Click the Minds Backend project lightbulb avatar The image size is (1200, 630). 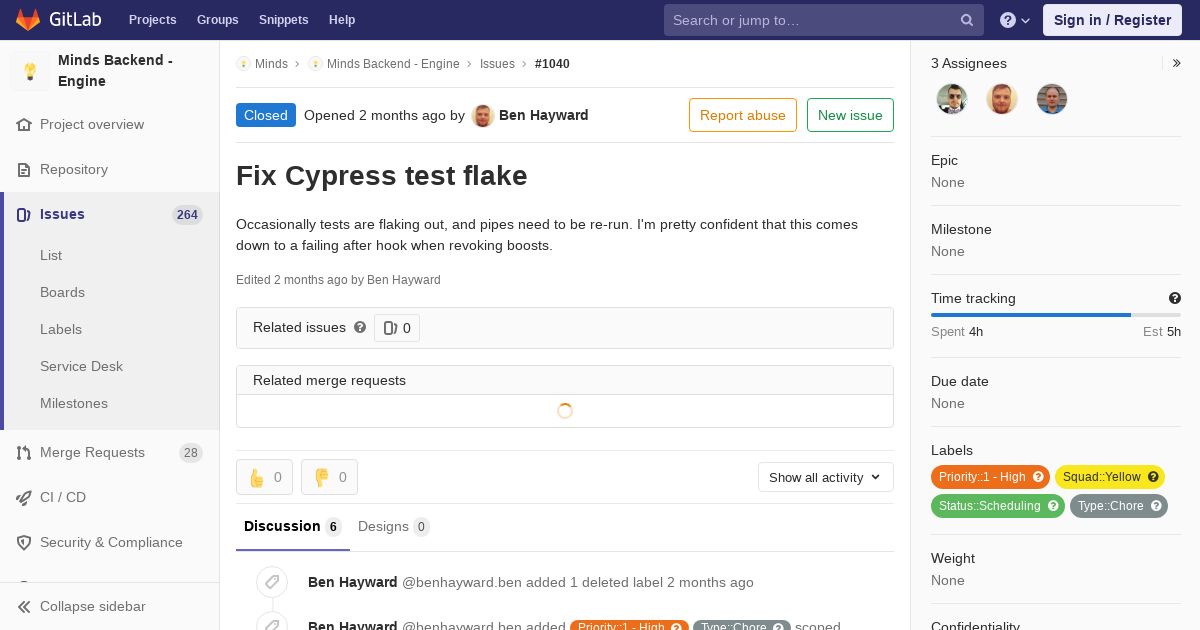[30, 71]
